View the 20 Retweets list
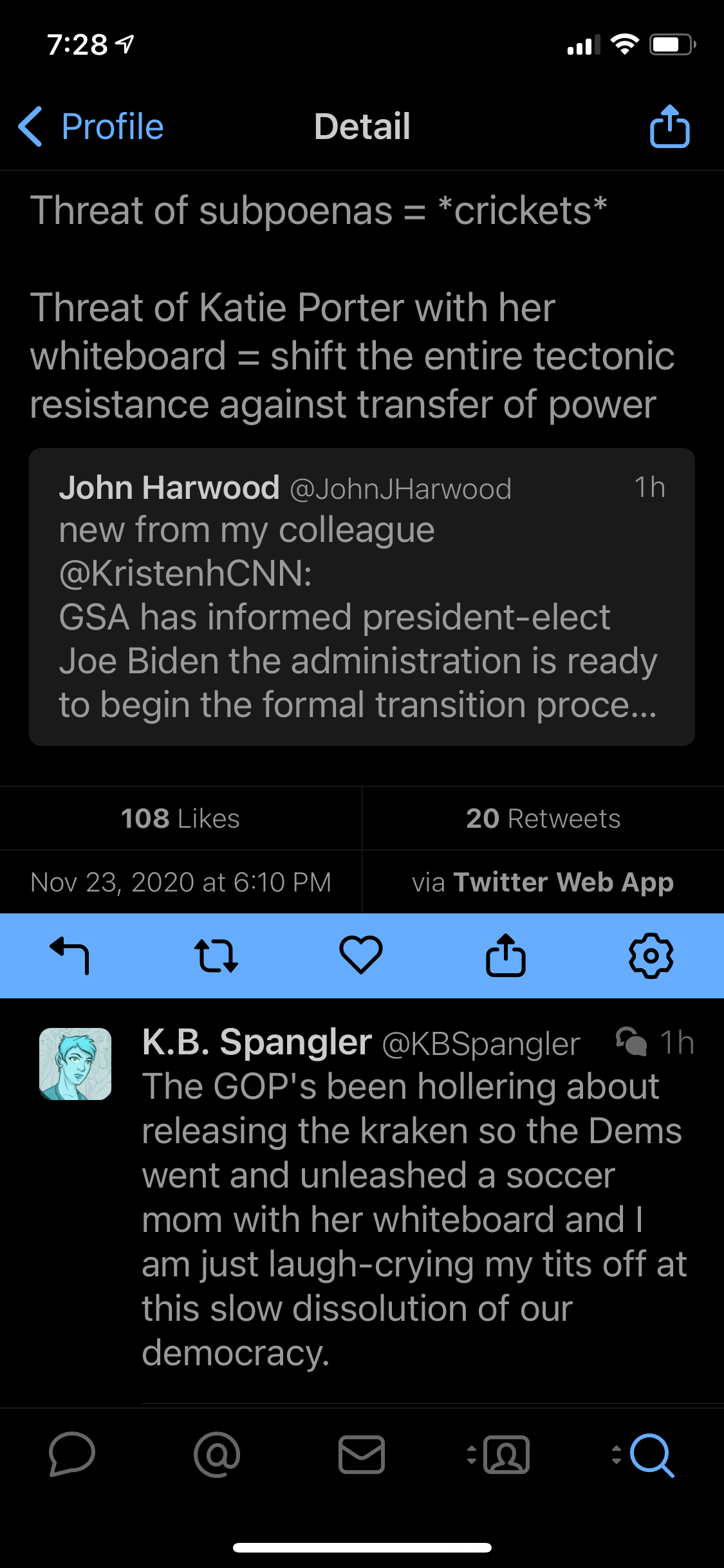Screen dimensions: 724x1568 (x=543, y=819)
